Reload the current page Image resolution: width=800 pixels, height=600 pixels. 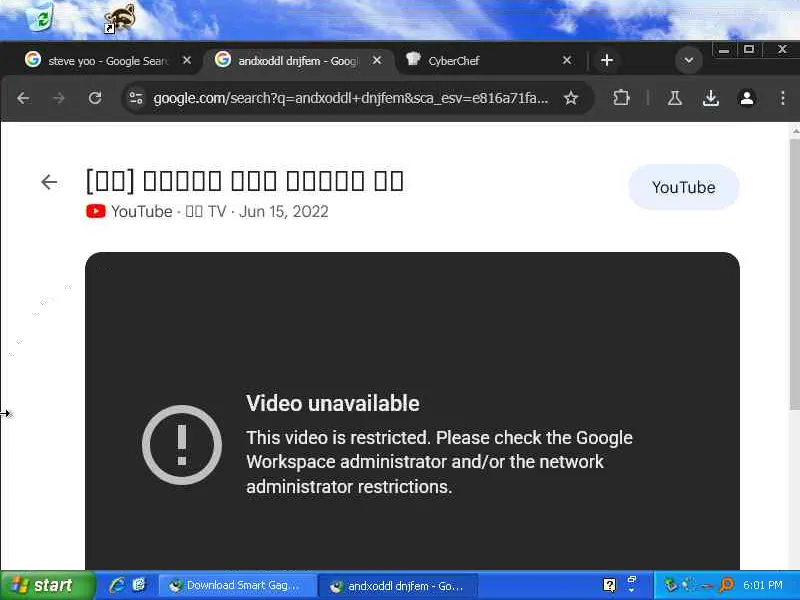point(95,97)
